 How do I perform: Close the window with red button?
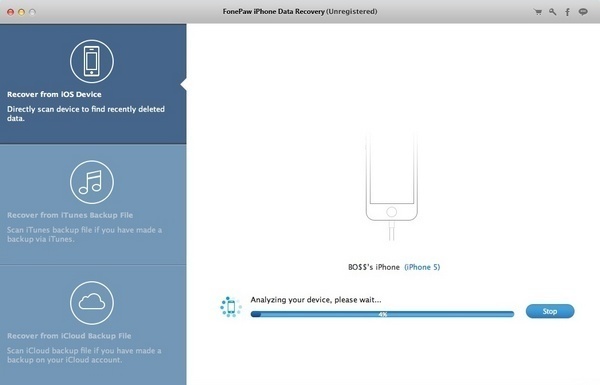click(11, 12)
